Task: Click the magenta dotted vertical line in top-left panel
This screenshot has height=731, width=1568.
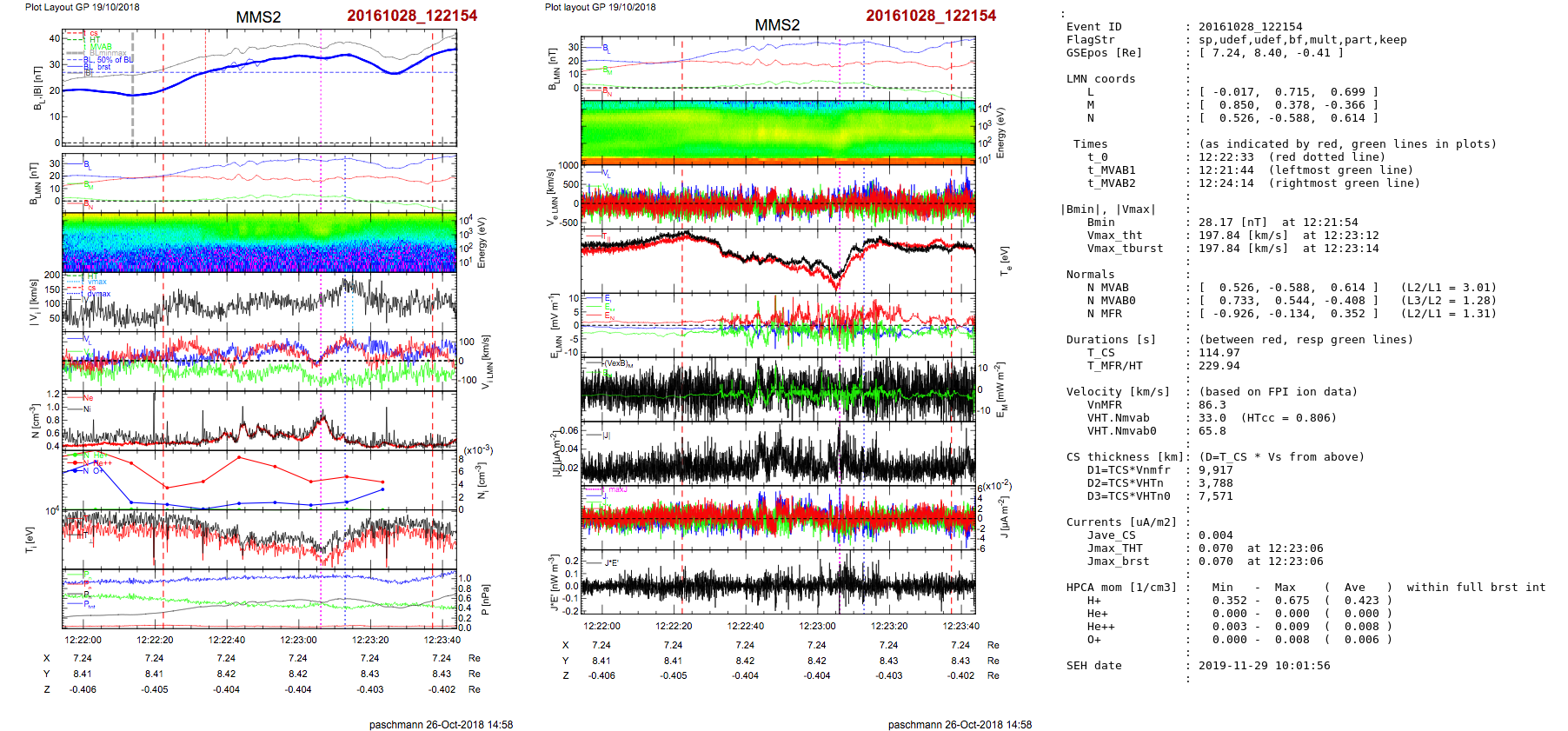Action: pos(321,87)
